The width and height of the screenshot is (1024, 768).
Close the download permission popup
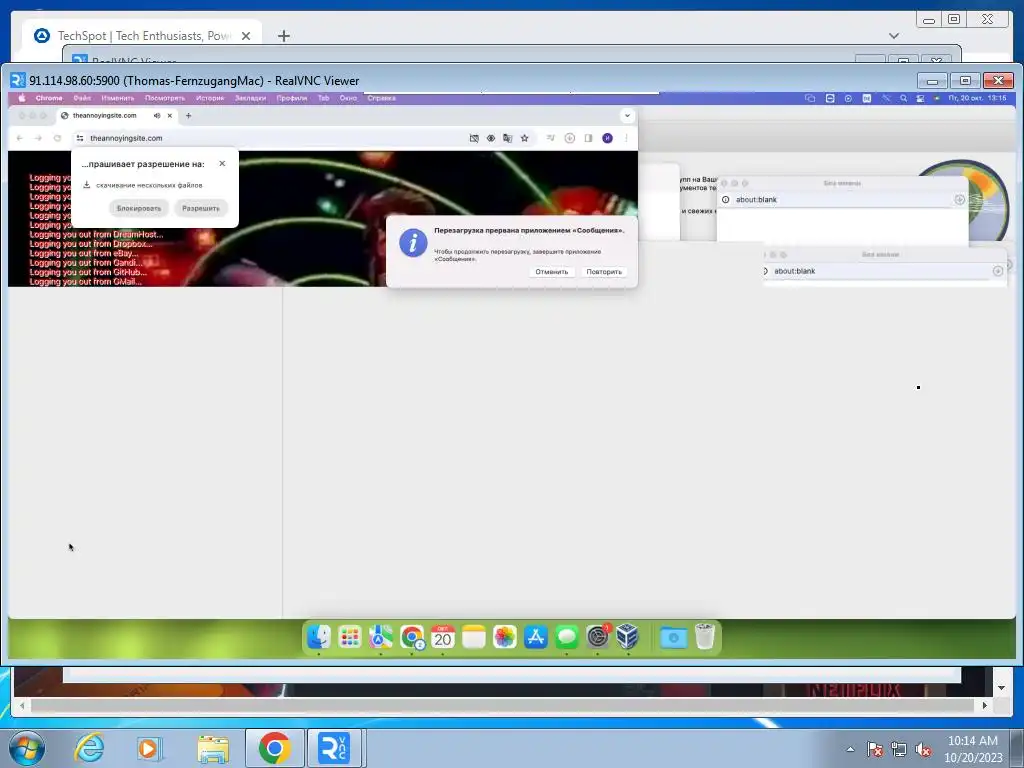[222, 163]
